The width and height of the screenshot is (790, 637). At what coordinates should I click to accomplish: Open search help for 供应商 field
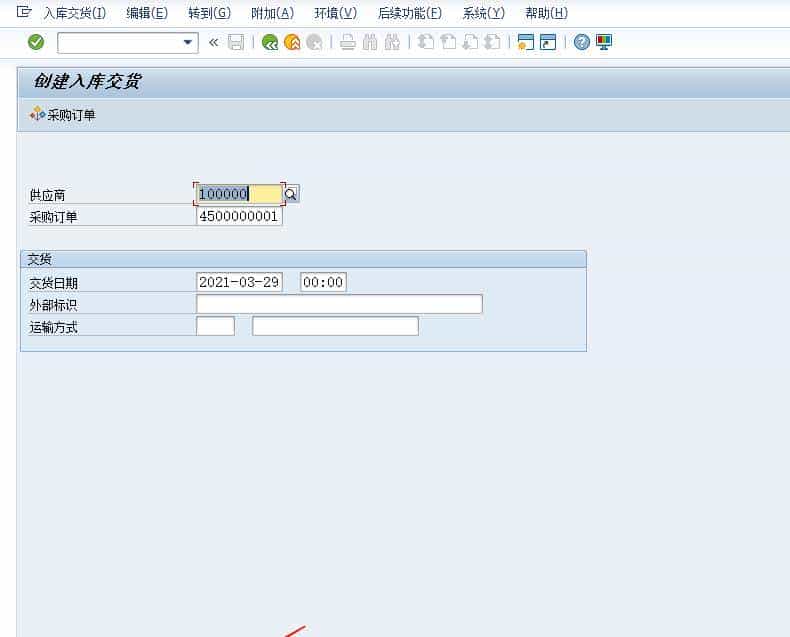291,194
